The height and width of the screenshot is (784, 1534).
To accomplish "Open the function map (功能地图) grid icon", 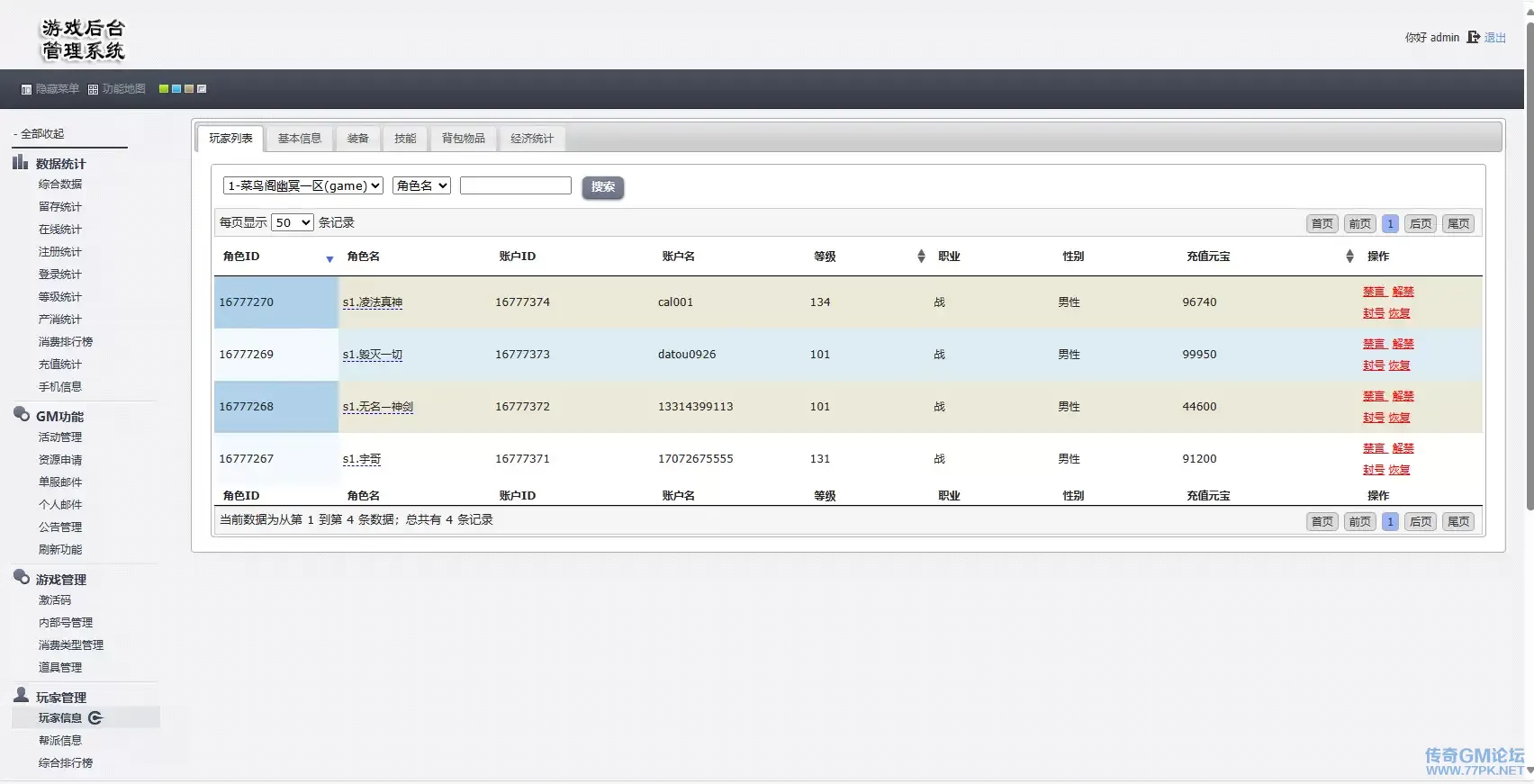I will tap(93, 89).
